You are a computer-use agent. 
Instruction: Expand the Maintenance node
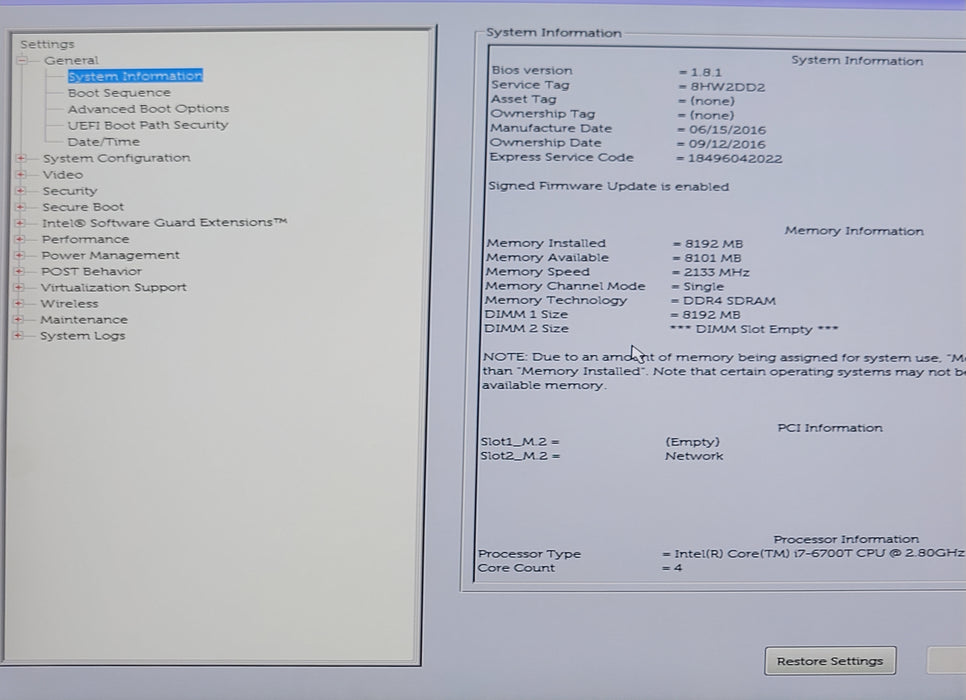(18, 320)
